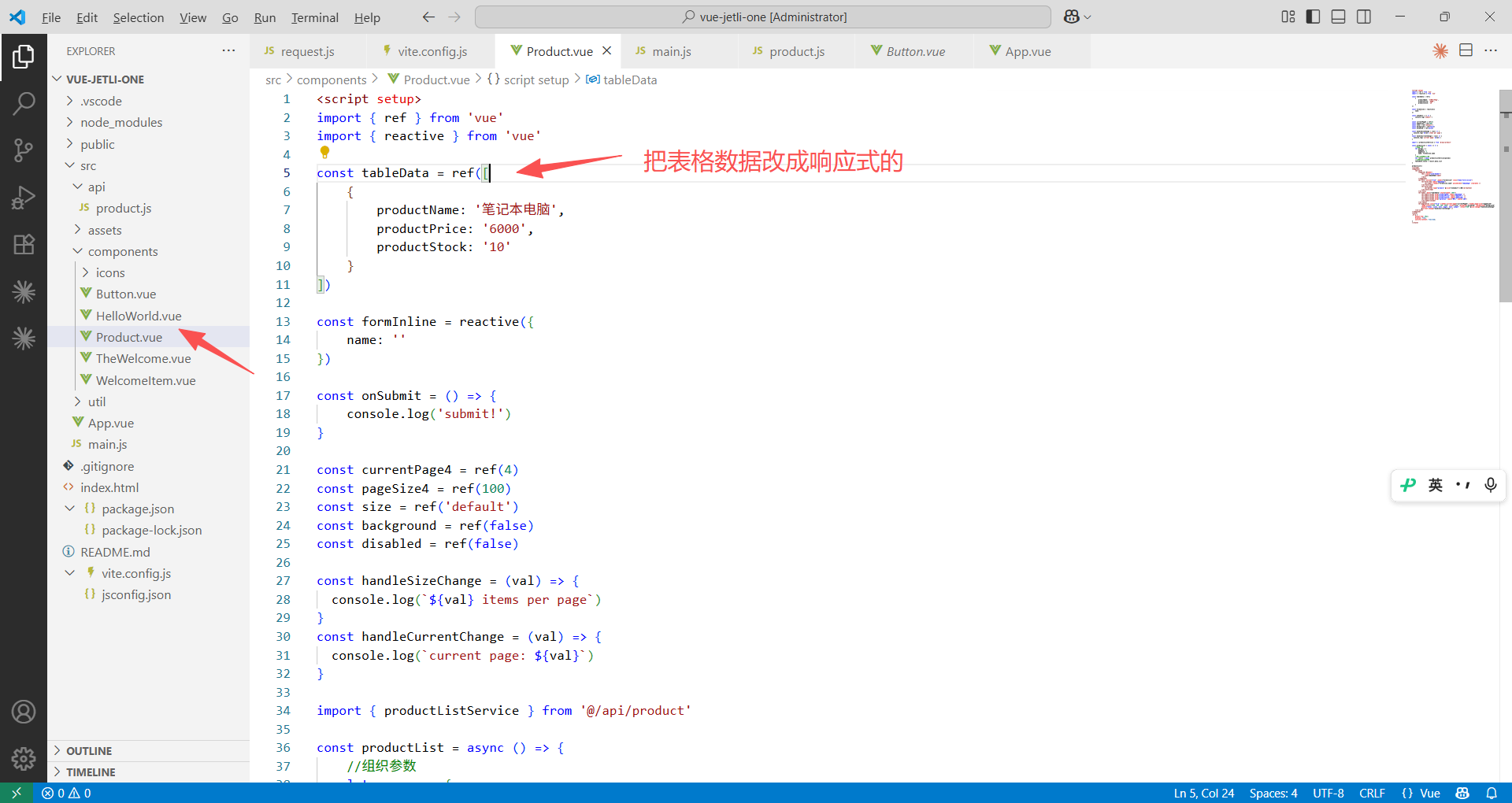Image resolution: width=1512 pixels, height=803 pixels.
Task: Open remote window indicator in status bar
Action: (x=17, y=793)
